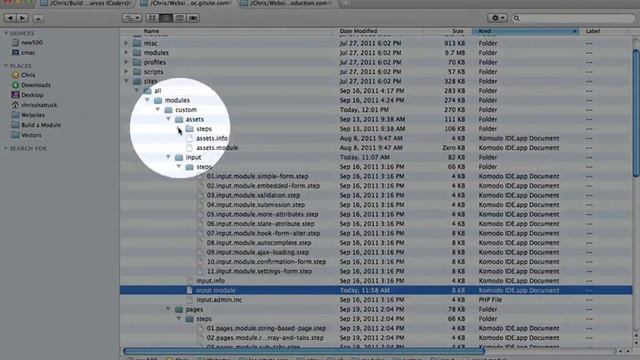Collapse the assets folder
The height and width of the screenshot is (360, 640).
point(168,119)
